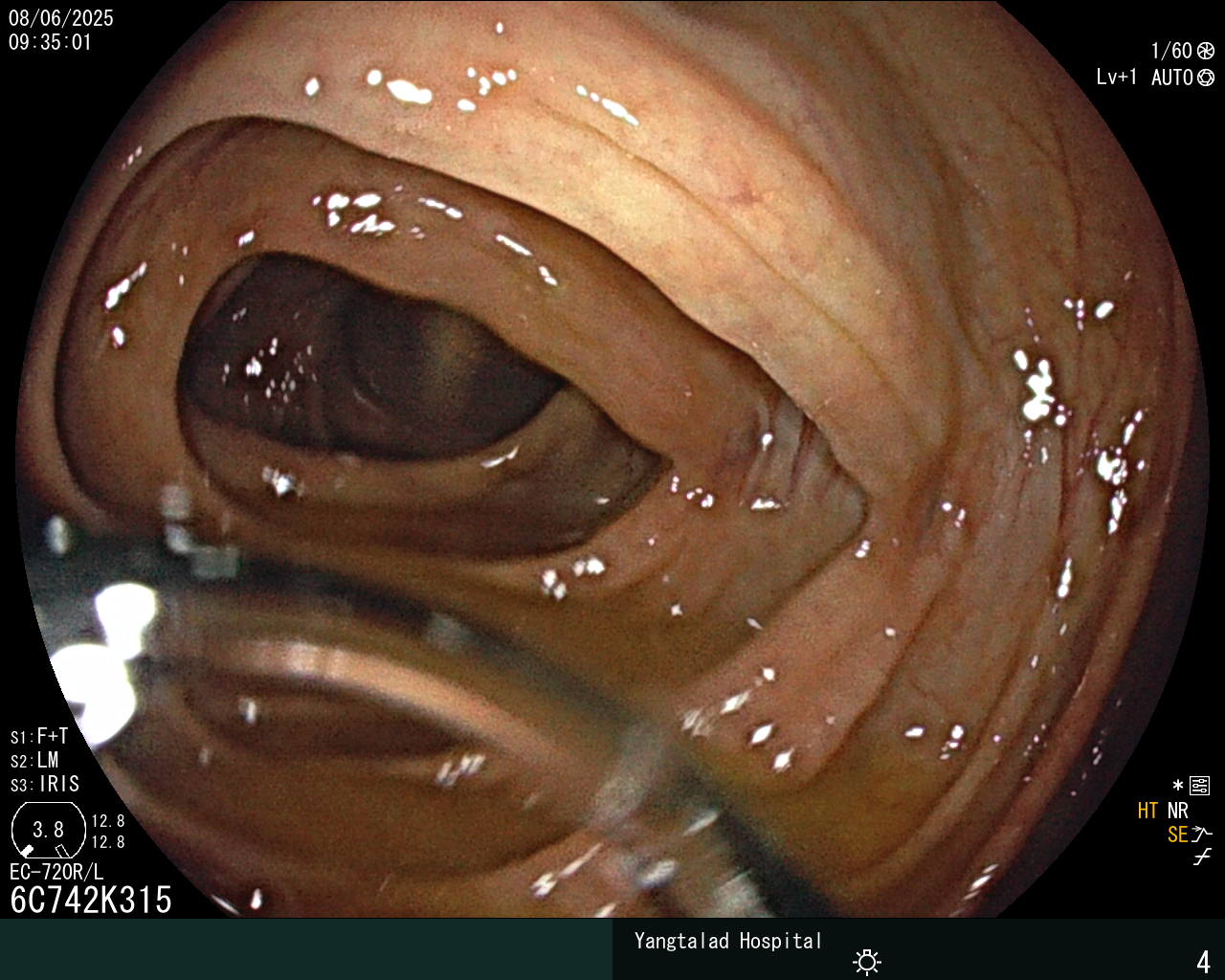Click the S3: IRIS switch label
The width and height of the screenshot is (1225, 980).
coord(45,784)
